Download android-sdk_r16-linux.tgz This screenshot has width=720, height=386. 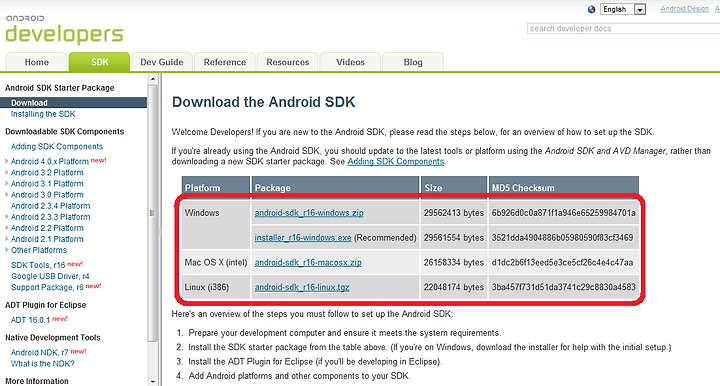pos(302,287)
